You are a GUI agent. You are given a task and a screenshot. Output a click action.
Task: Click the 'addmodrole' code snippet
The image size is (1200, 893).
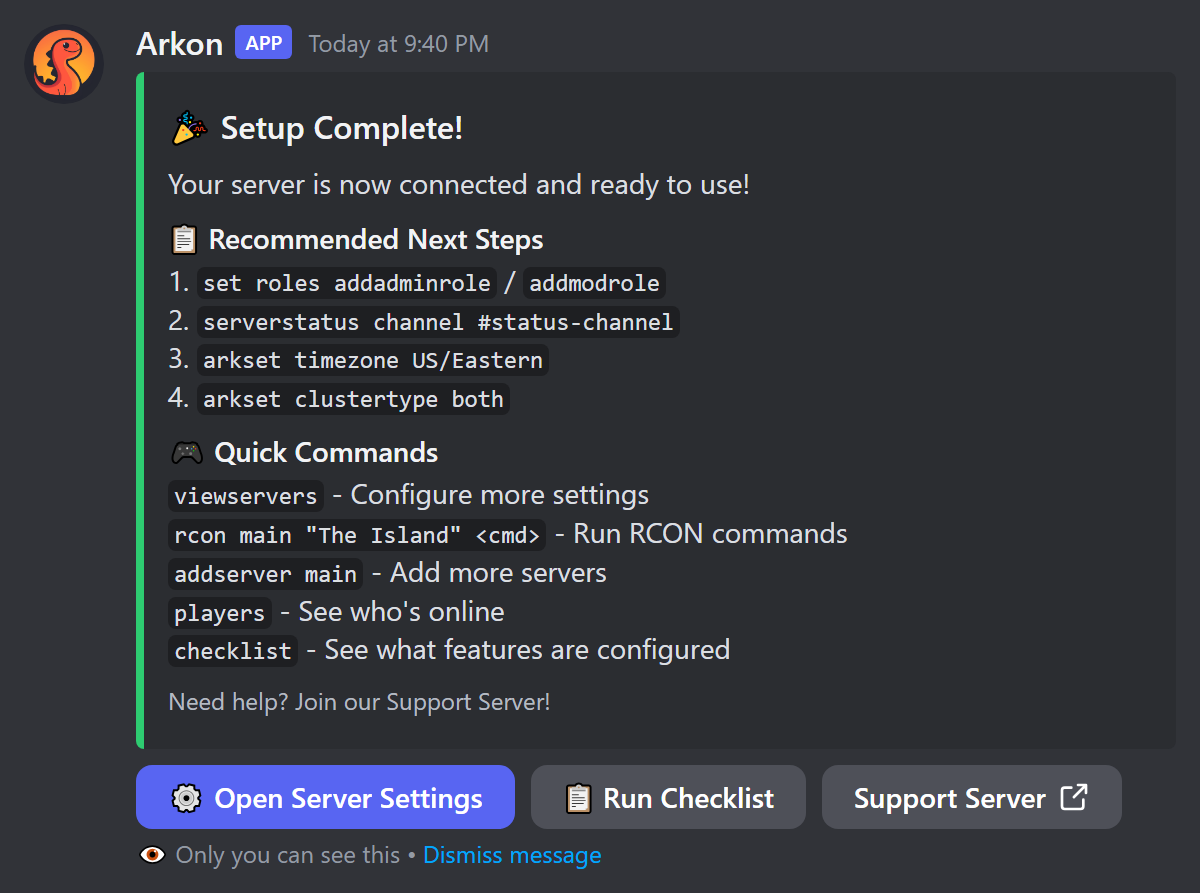(x=595, y=283)
